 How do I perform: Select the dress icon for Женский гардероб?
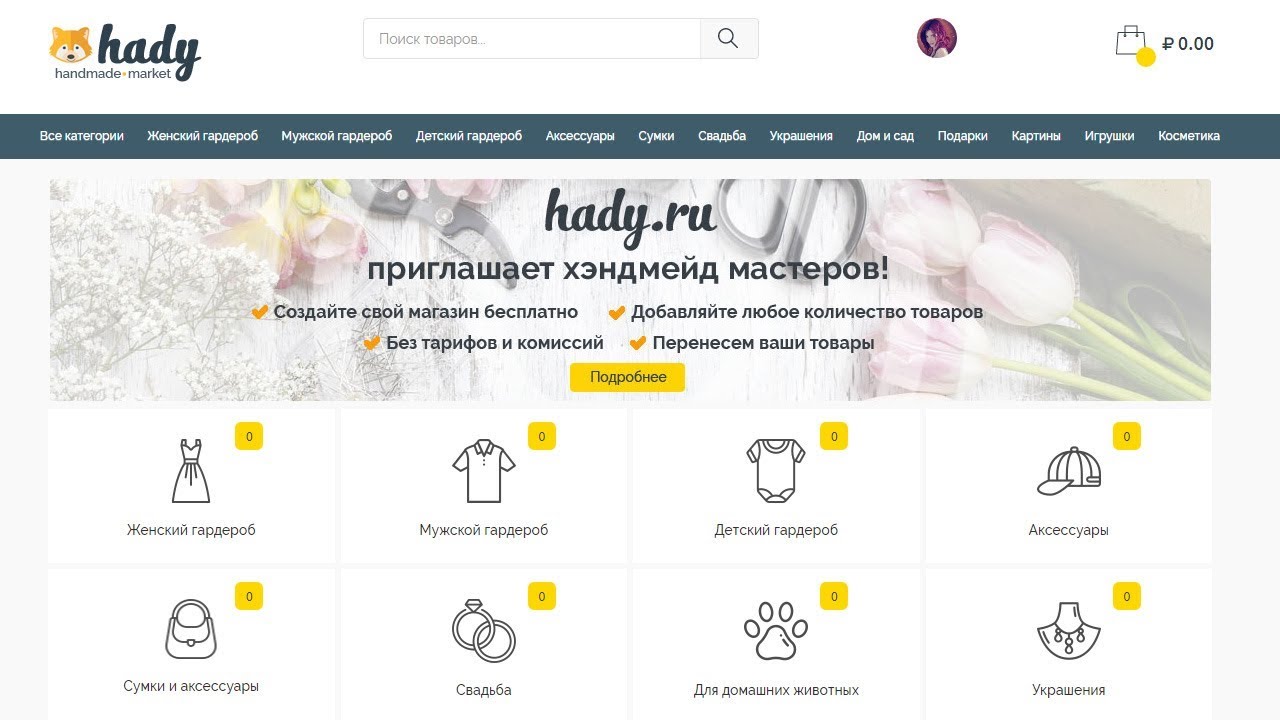point(191,470)
